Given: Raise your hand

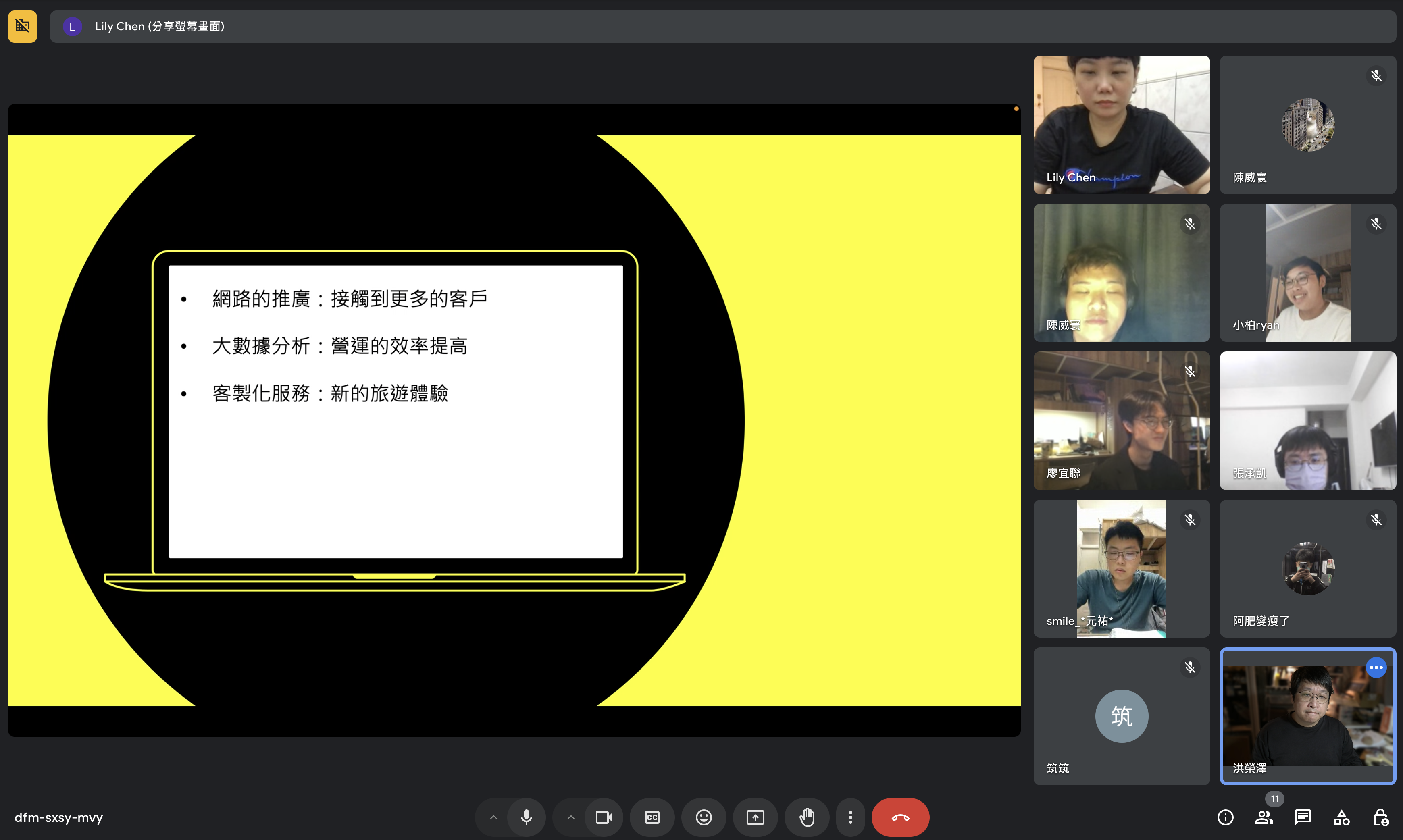Looking at the screenshot, I should click(807, 817).
